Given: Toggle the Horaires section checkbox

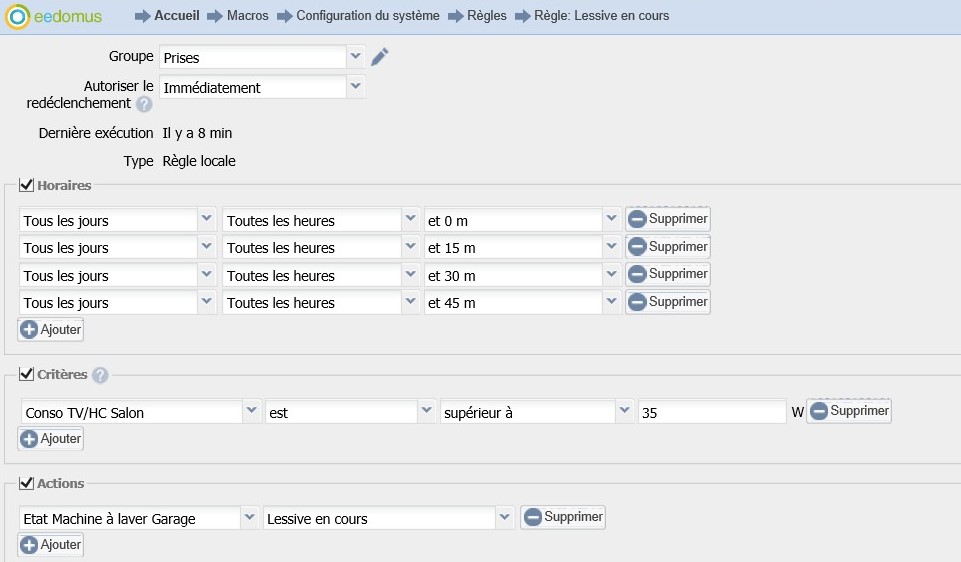Looking at the screenshot, I should point(27,185).
